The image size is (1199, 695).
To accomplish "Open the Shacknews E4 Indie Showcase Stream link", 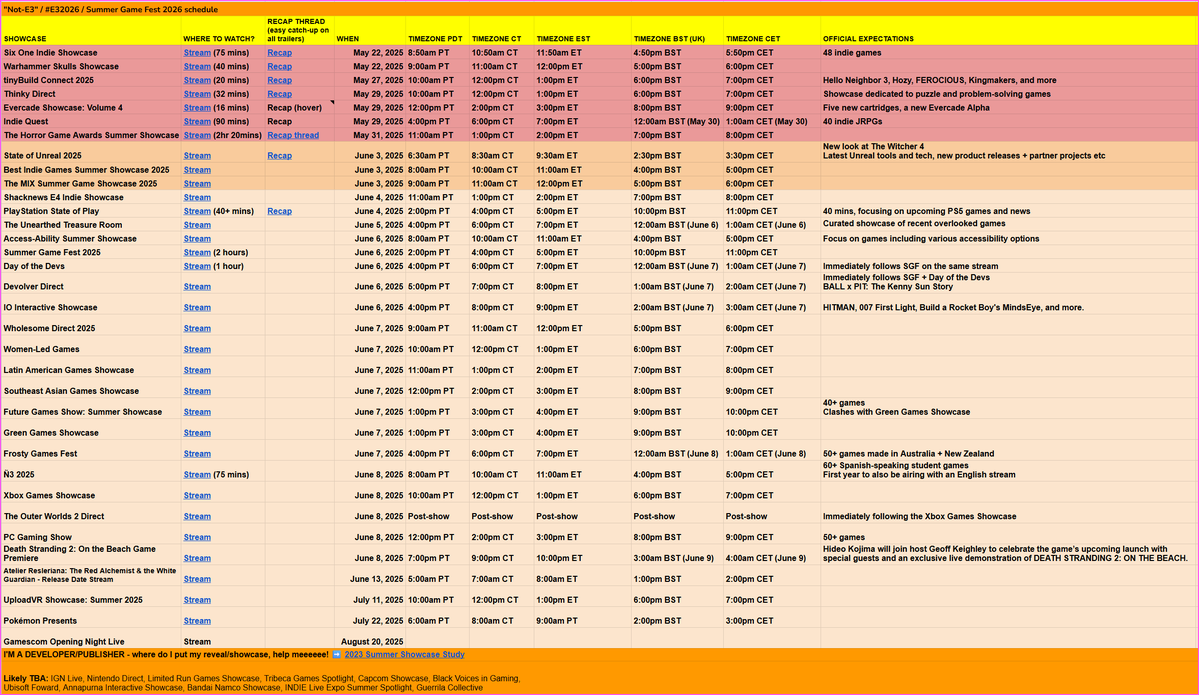I will [197, 197].
